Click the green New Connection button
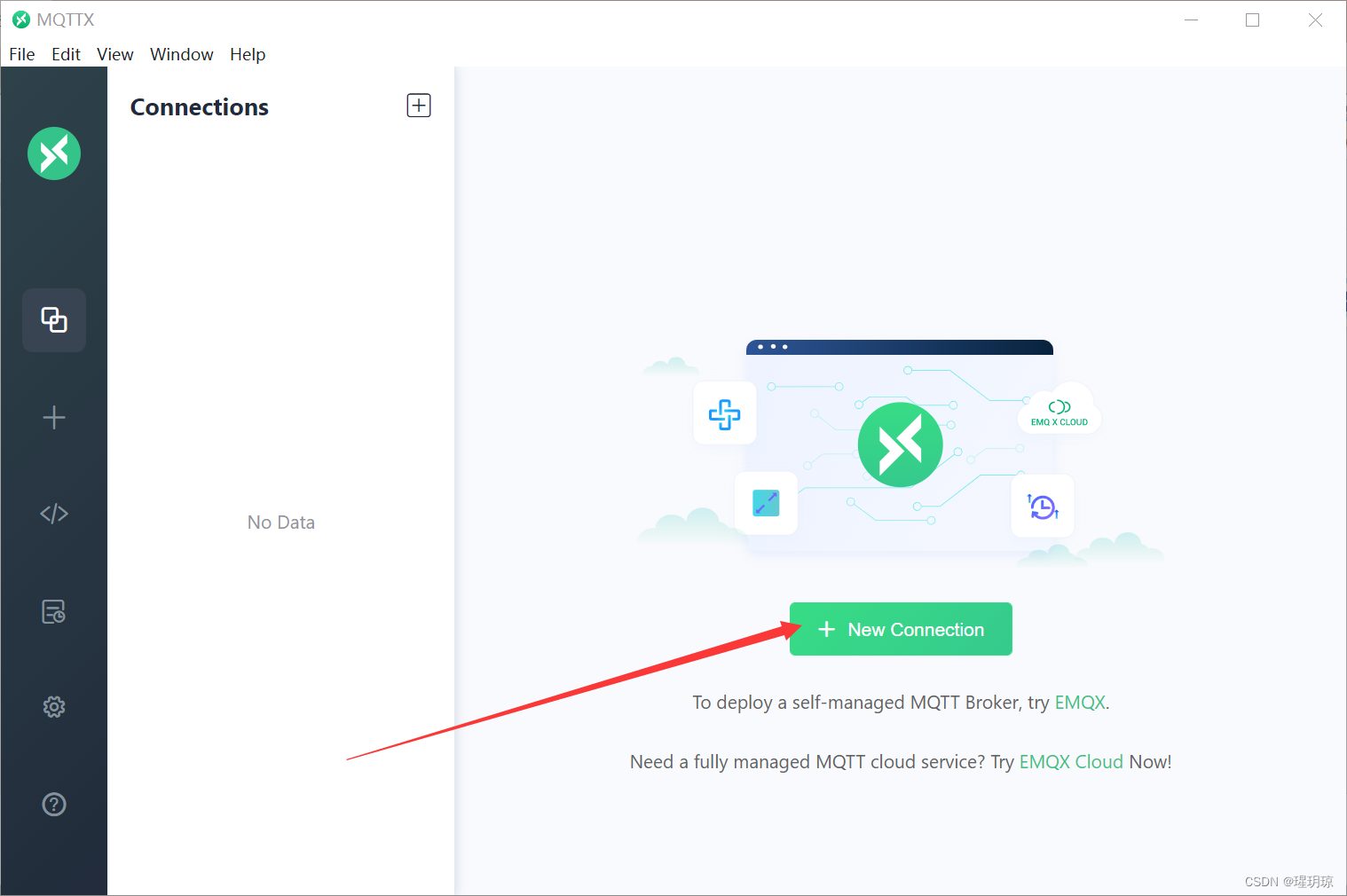This screenshot has width=1347, height=896. [x=901, y=629]
